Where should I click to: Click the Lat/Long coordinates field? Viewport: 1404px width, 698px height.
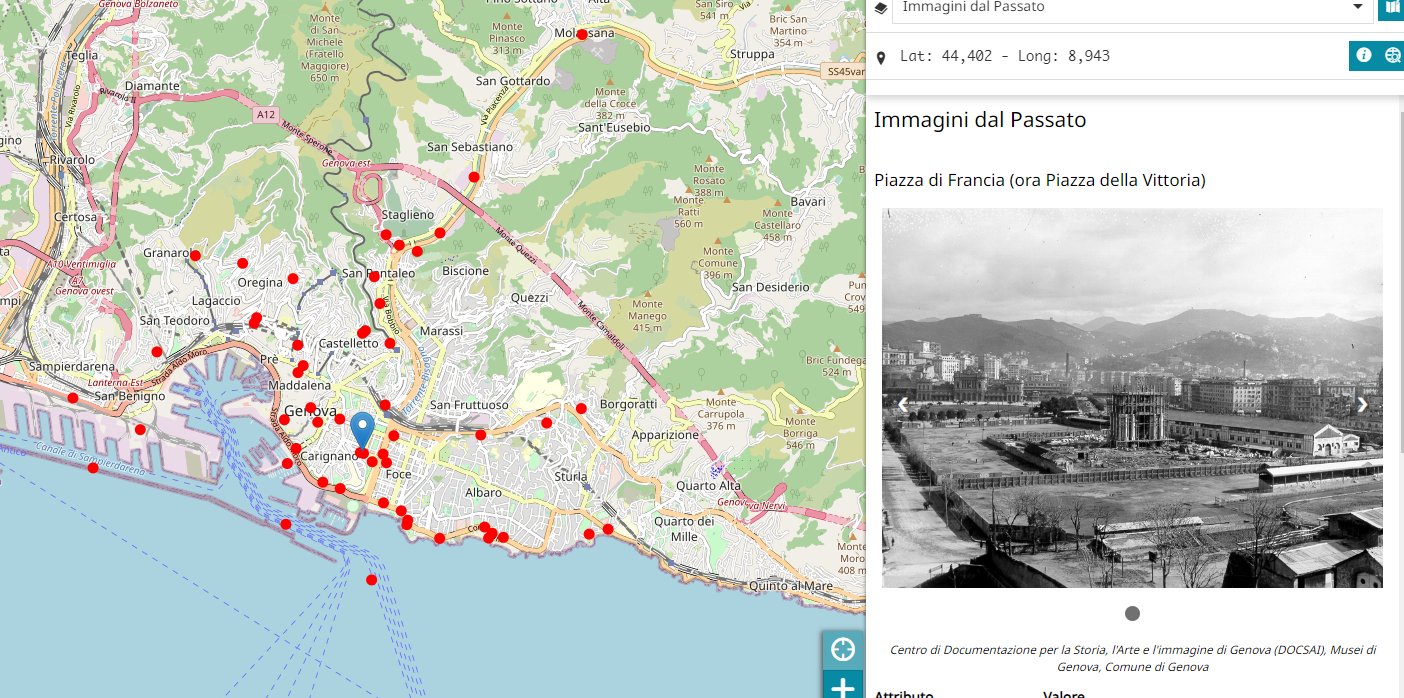pos(1004,56)
